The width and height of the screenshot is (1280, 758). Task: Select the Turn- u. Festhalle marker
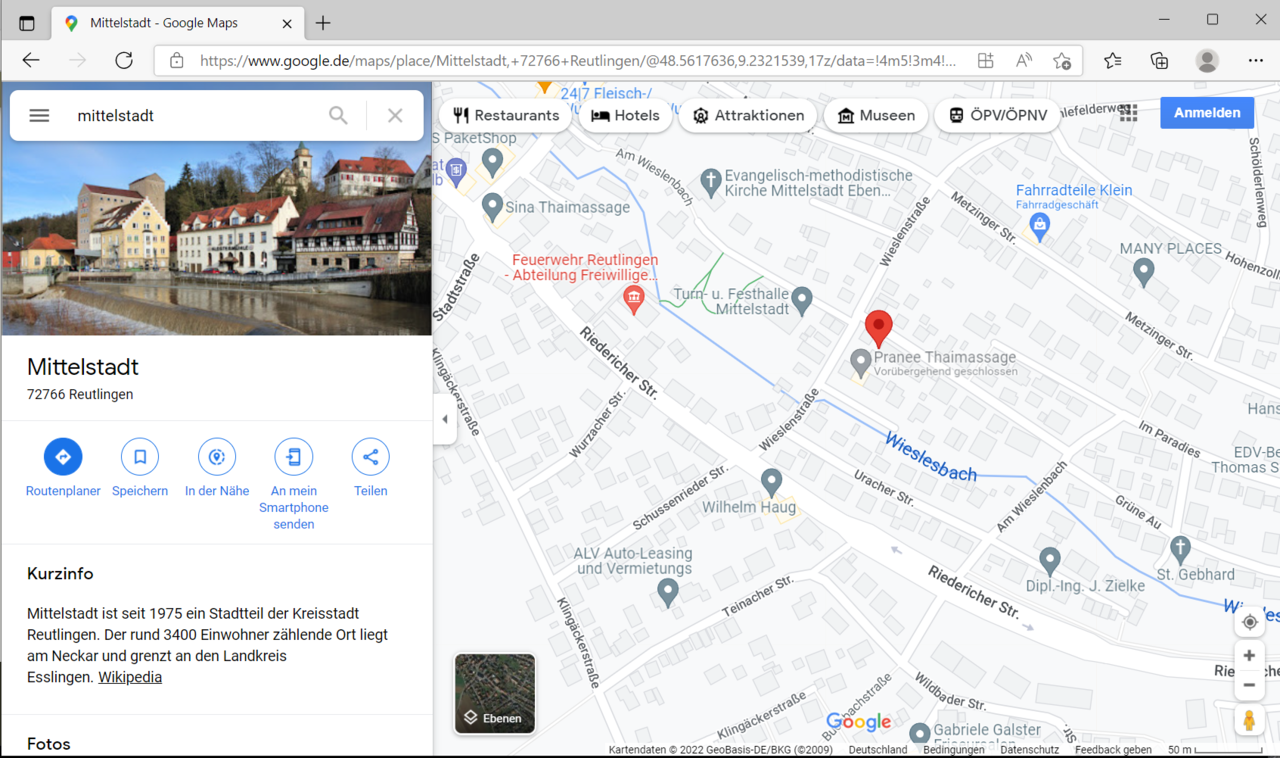pos(801,299)
